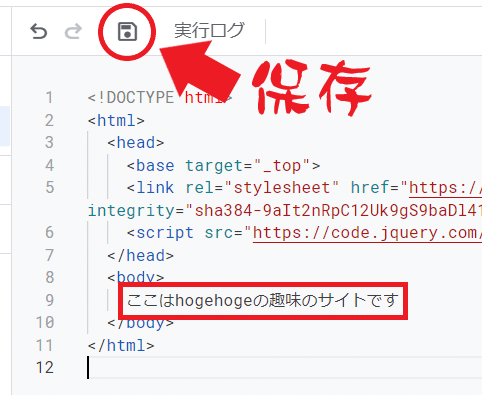Click the integrity="sha384 attribute text
The width and height of the screenshot is (482, 395).
point(285,211)
